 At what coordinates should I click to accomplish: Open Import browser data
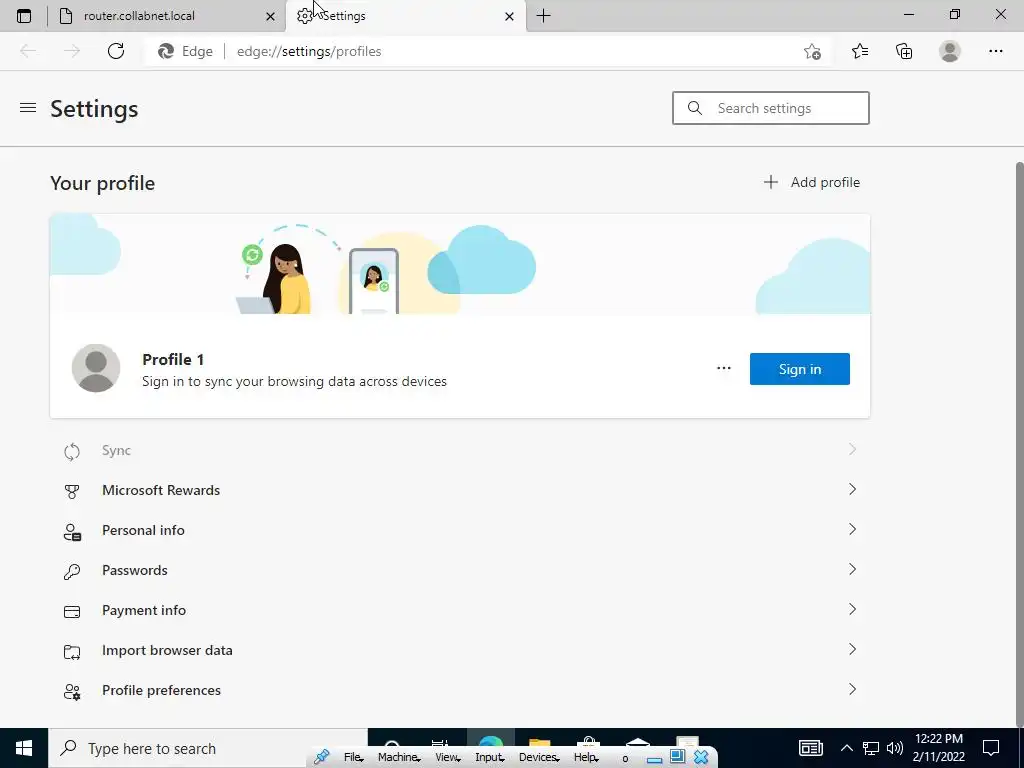460,650
